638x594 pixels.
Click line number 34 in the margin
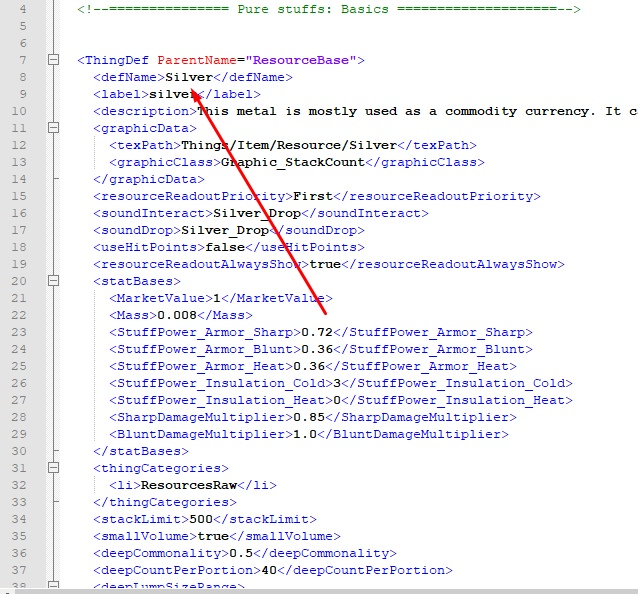tap(19, 519)
